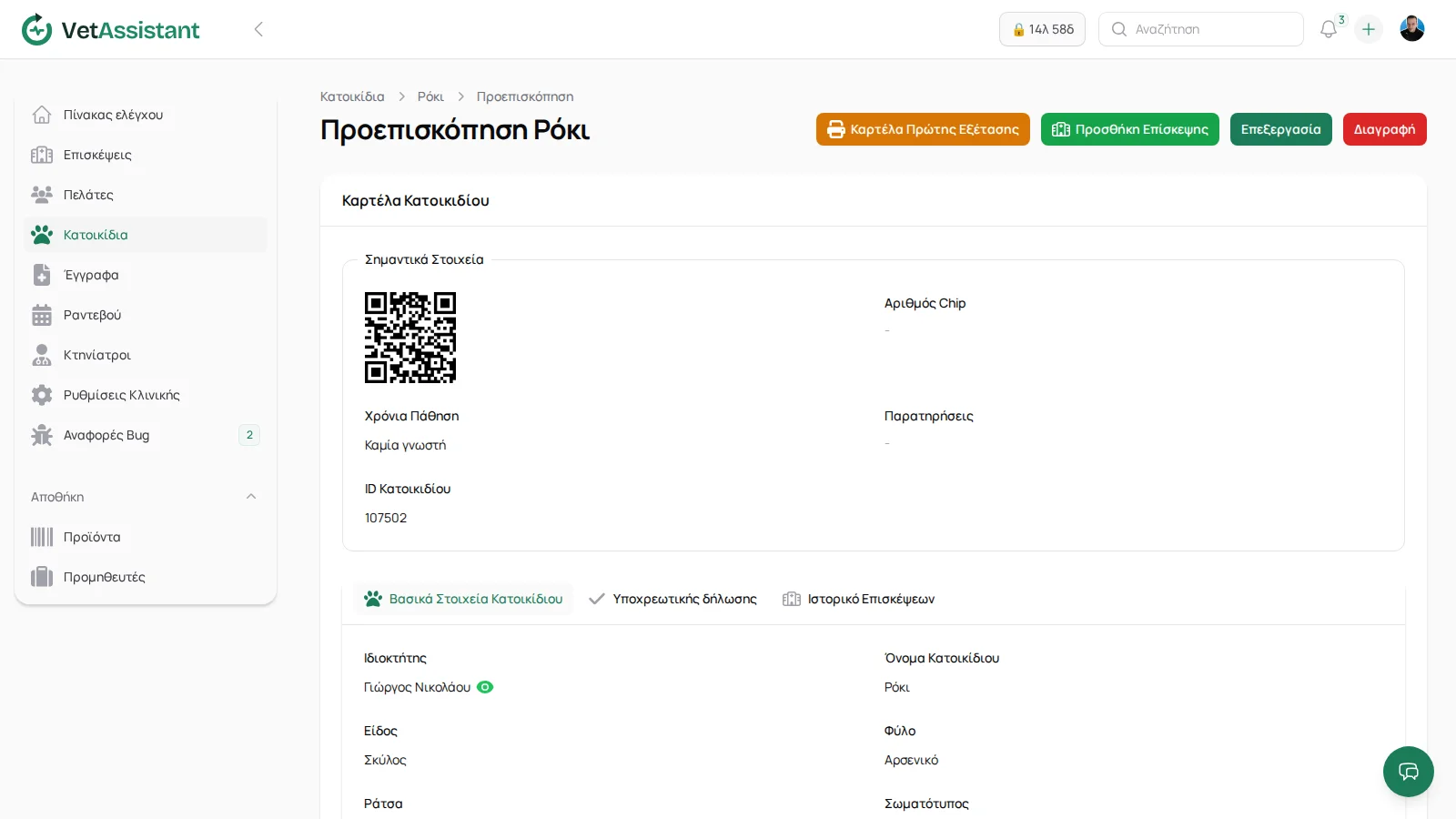Screen dimensions: 1456x819
Task: Open the chat support bubble
Action: 1409,772
